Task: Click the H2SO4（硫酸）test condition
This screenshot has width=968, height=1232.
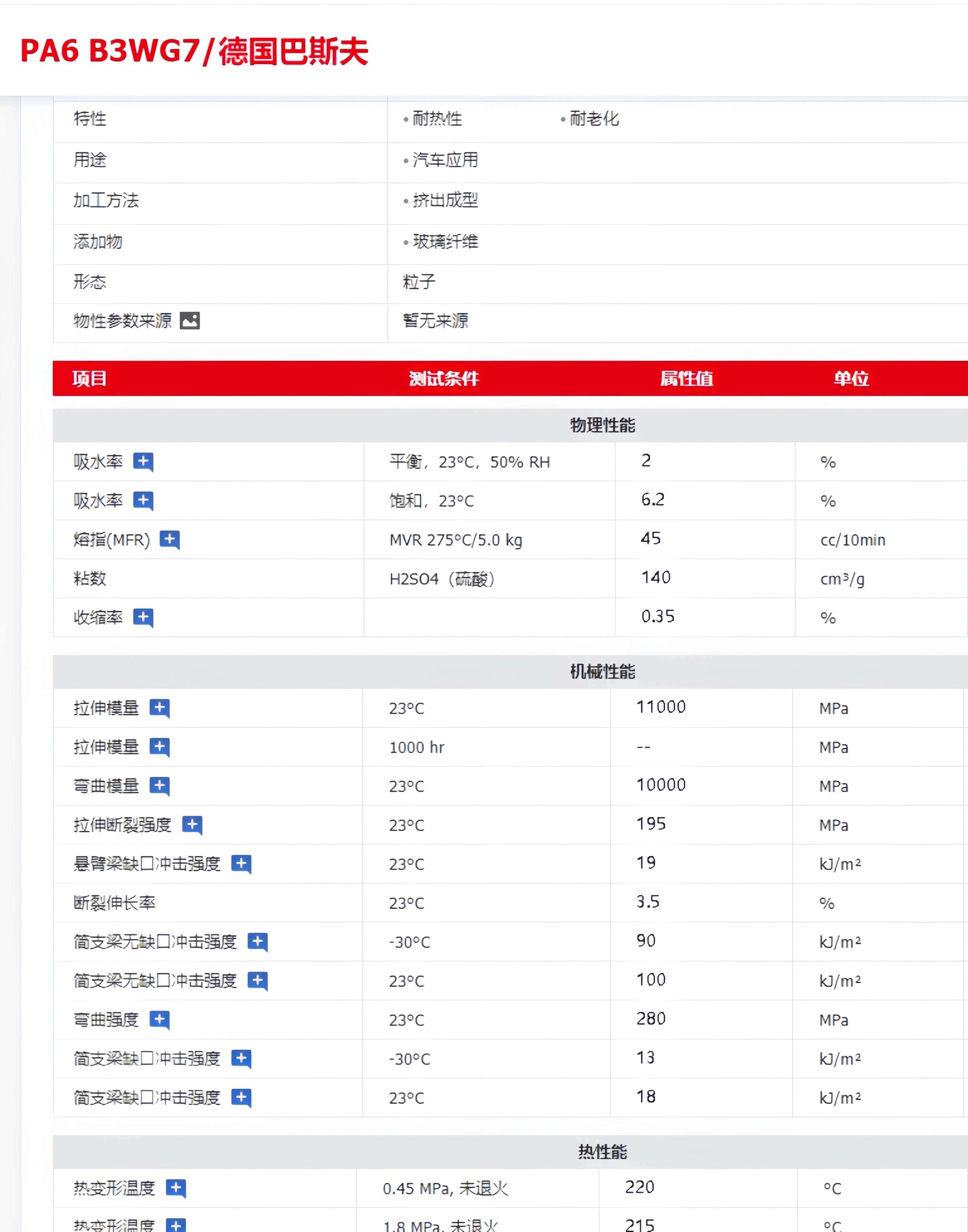Action: pyautogui.click(x=443, y=579)
